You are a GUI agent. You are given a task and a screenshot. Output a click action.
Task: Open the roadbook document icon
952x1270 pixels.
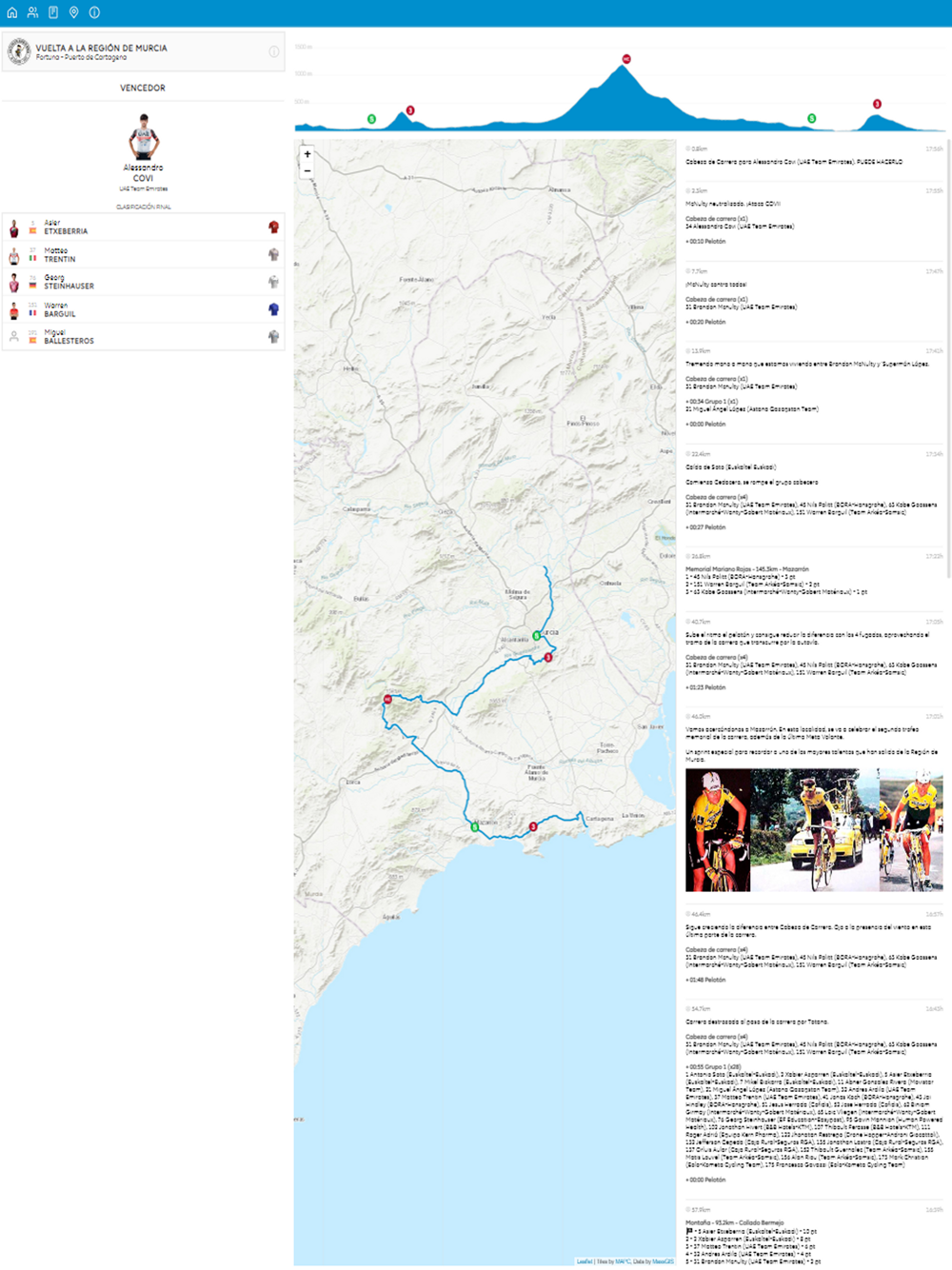pos(53,12)
